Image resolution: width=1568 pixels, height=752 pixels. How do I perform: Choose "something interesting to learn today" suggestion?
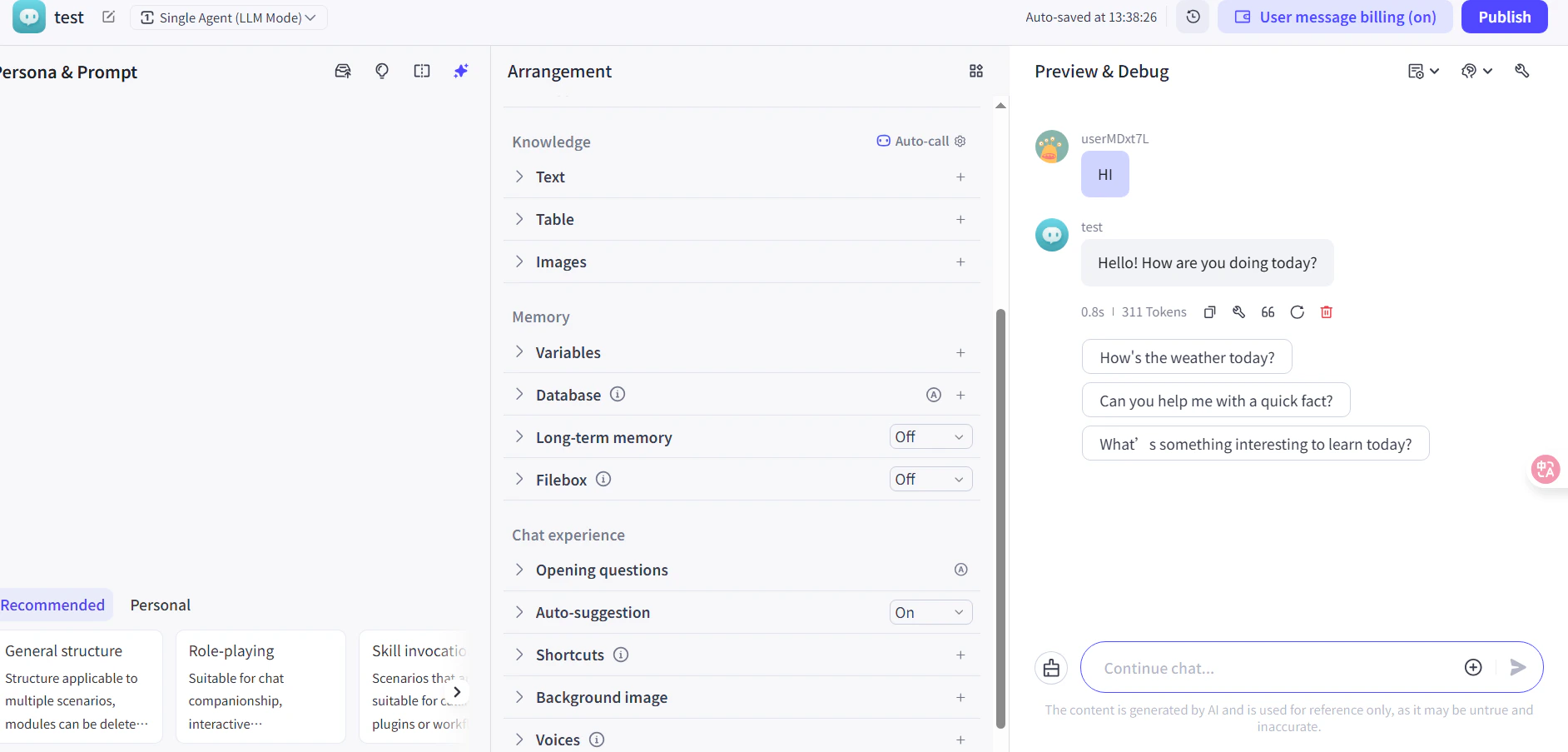1255,443
